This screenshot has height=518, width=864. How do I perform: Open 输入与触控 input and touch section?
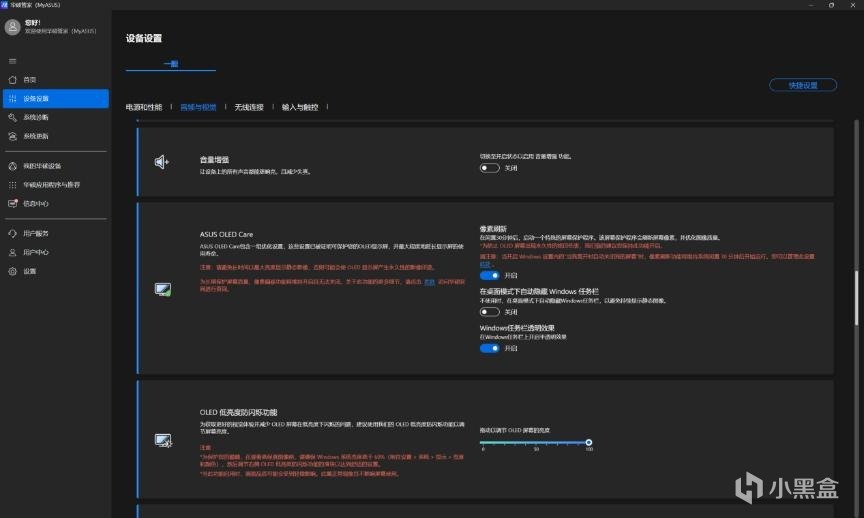(x=300, y=107)
